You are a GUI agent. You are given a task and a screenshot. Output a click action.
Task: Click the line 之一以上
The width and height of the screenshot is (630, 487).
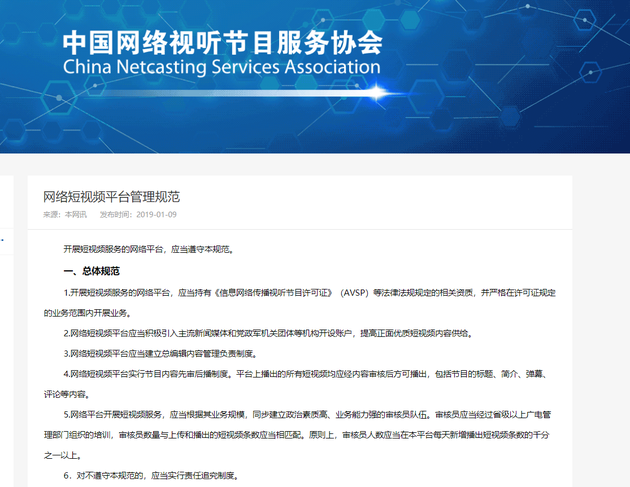63,456
